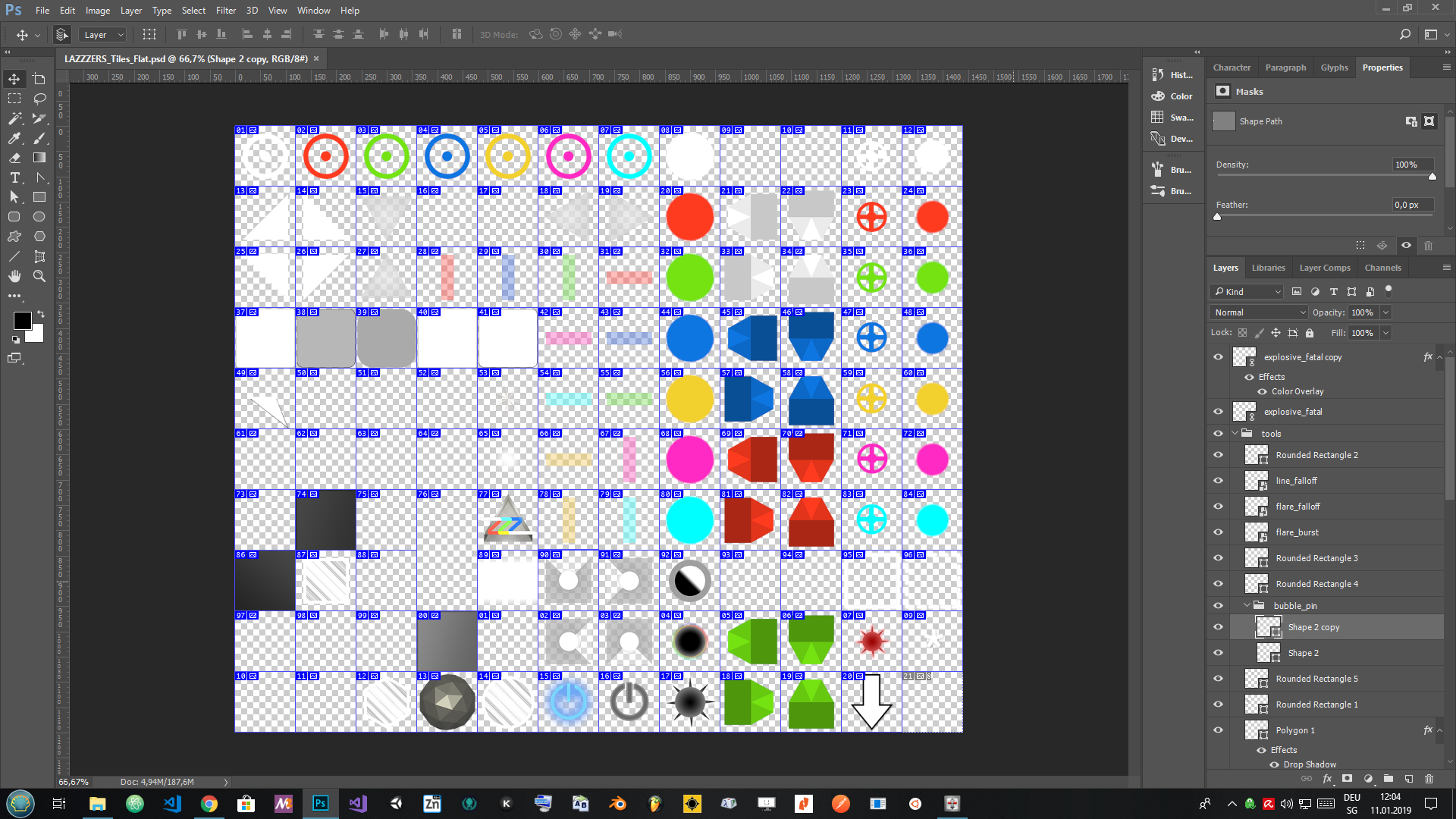
Task: Select the Horizontal Type tool
Action: pyautogui.click(x=14, y=177)
